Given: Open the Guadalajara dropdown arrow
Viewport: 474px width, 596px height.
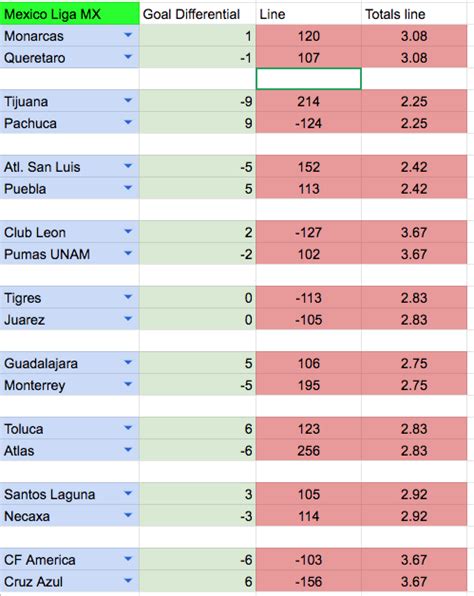Looking at the screenshot, I should coord(128,363).
